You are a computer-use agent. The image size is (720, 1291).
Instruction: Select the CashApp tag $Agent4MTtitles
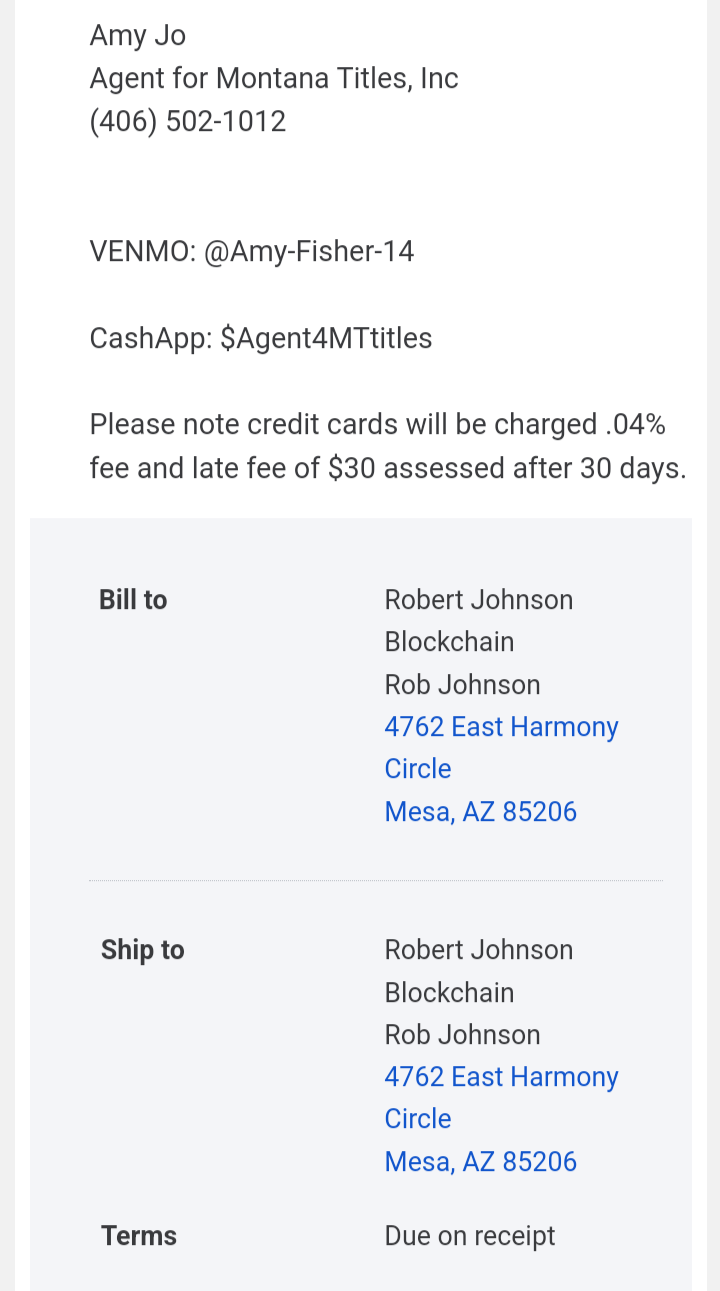(x=326, y=338)
